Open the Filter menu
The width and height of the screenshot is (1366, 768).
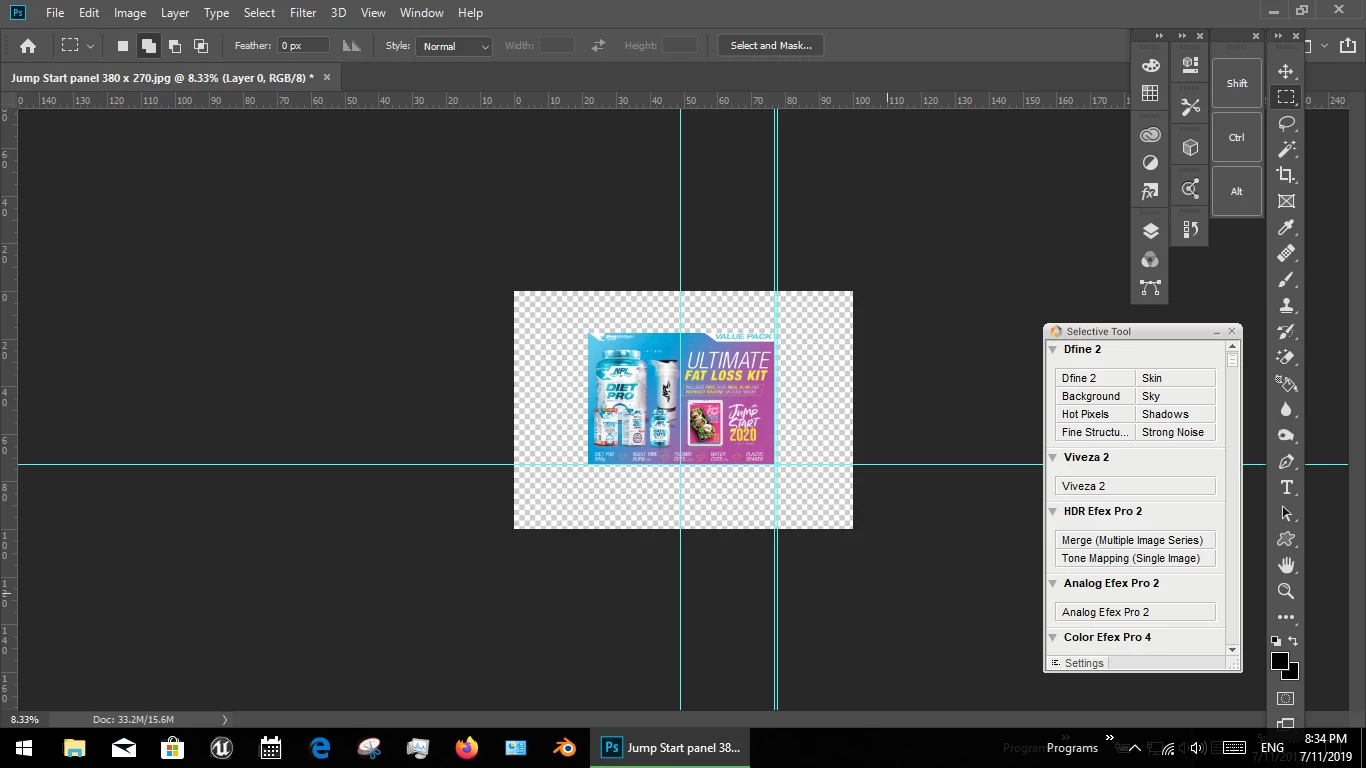pos(303,13)
